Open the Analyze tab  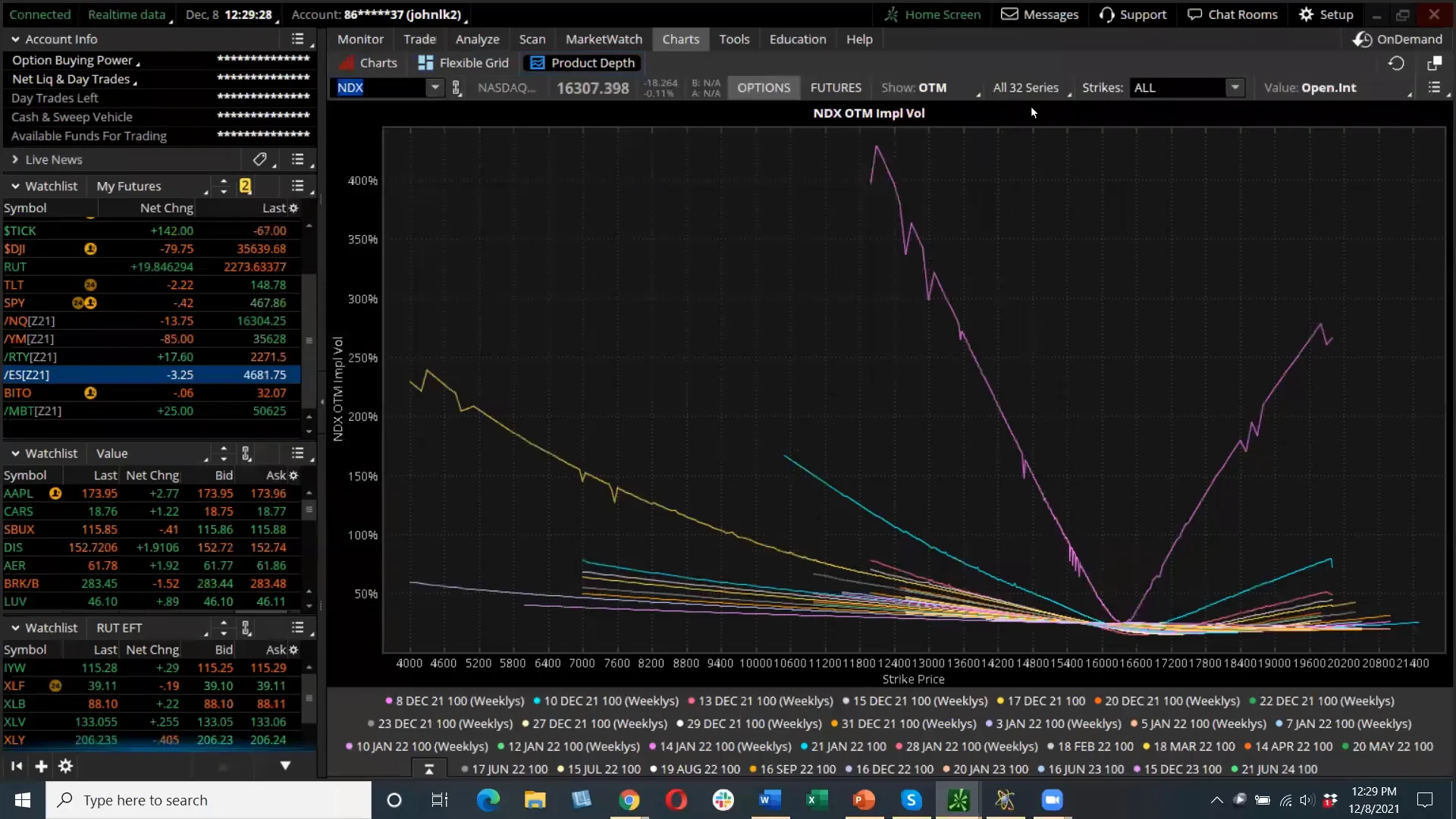click(x=477, y=39)
